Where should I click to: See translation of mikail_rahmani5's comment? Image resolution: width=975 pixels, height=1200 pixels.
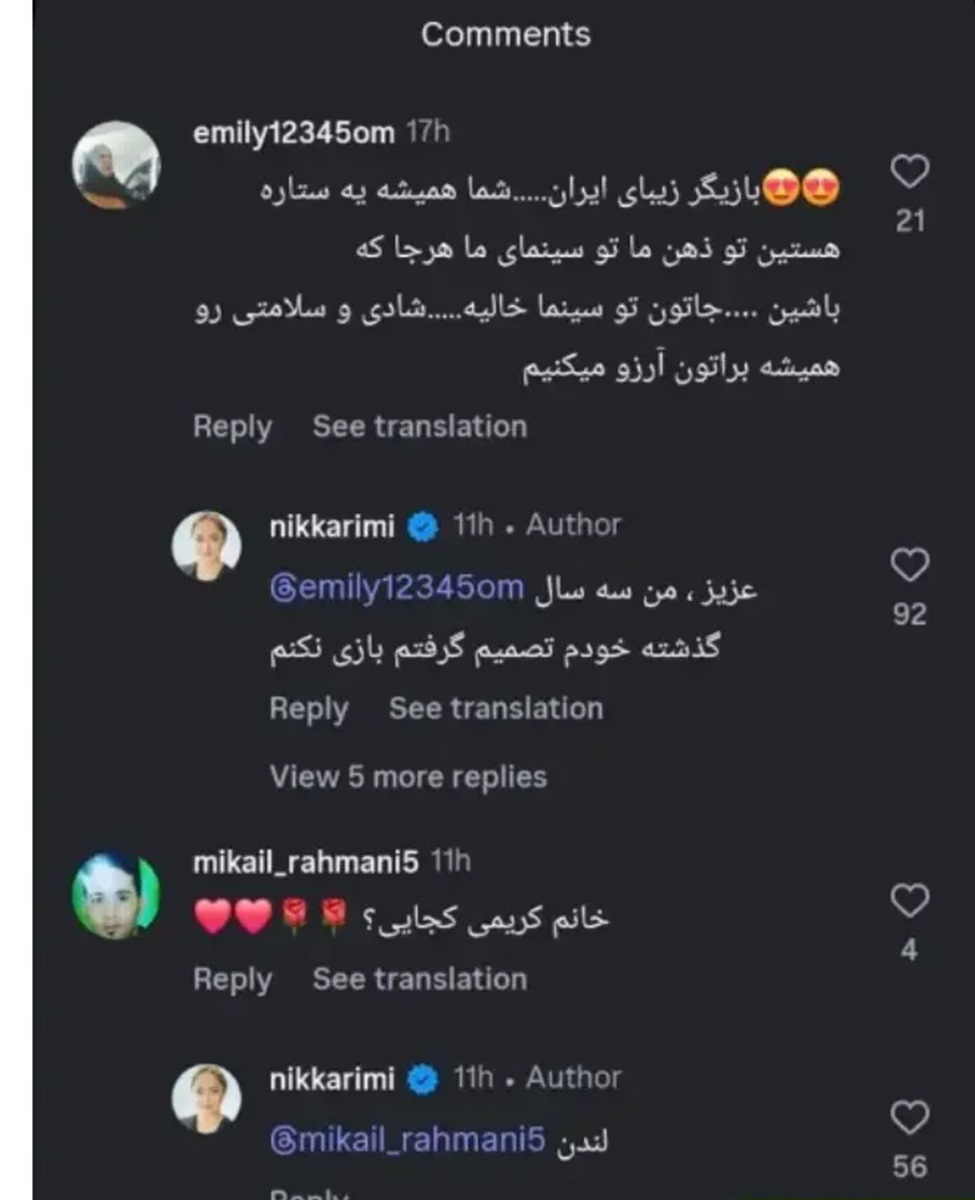pyautogui.click(x=419, y=979)
